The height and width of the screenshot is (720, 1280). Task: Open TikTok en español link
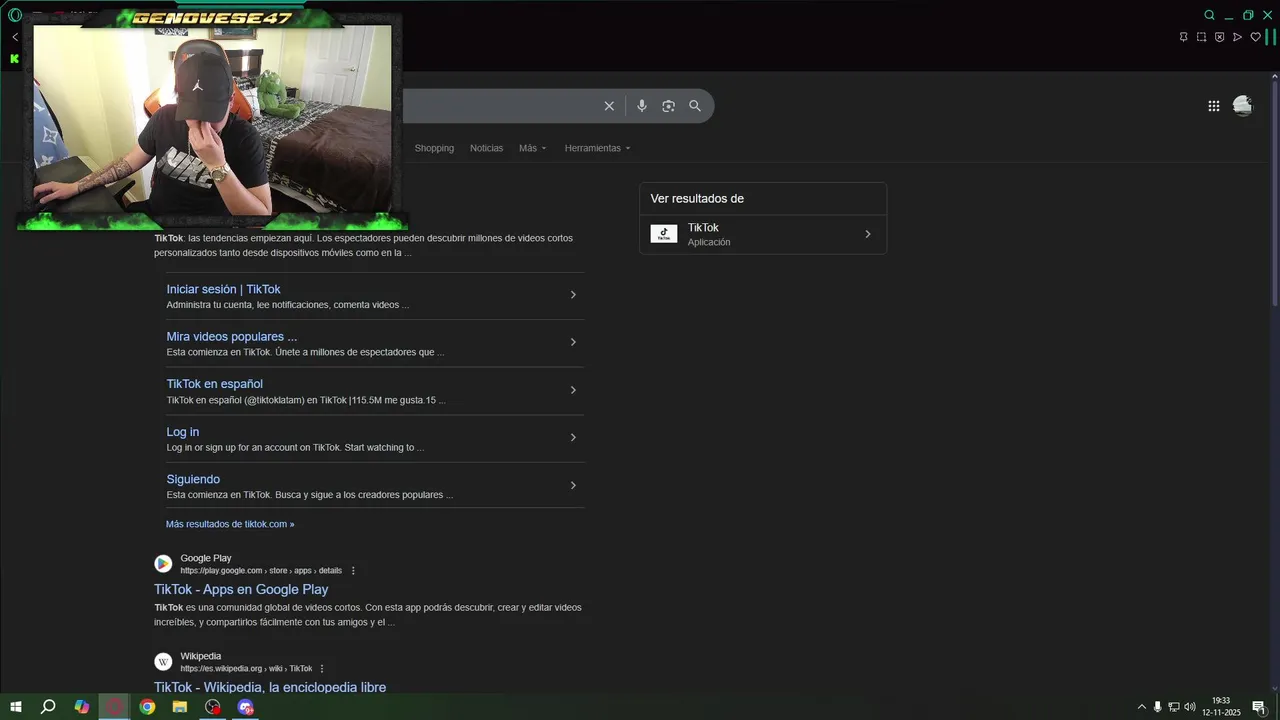click(215, 384)
